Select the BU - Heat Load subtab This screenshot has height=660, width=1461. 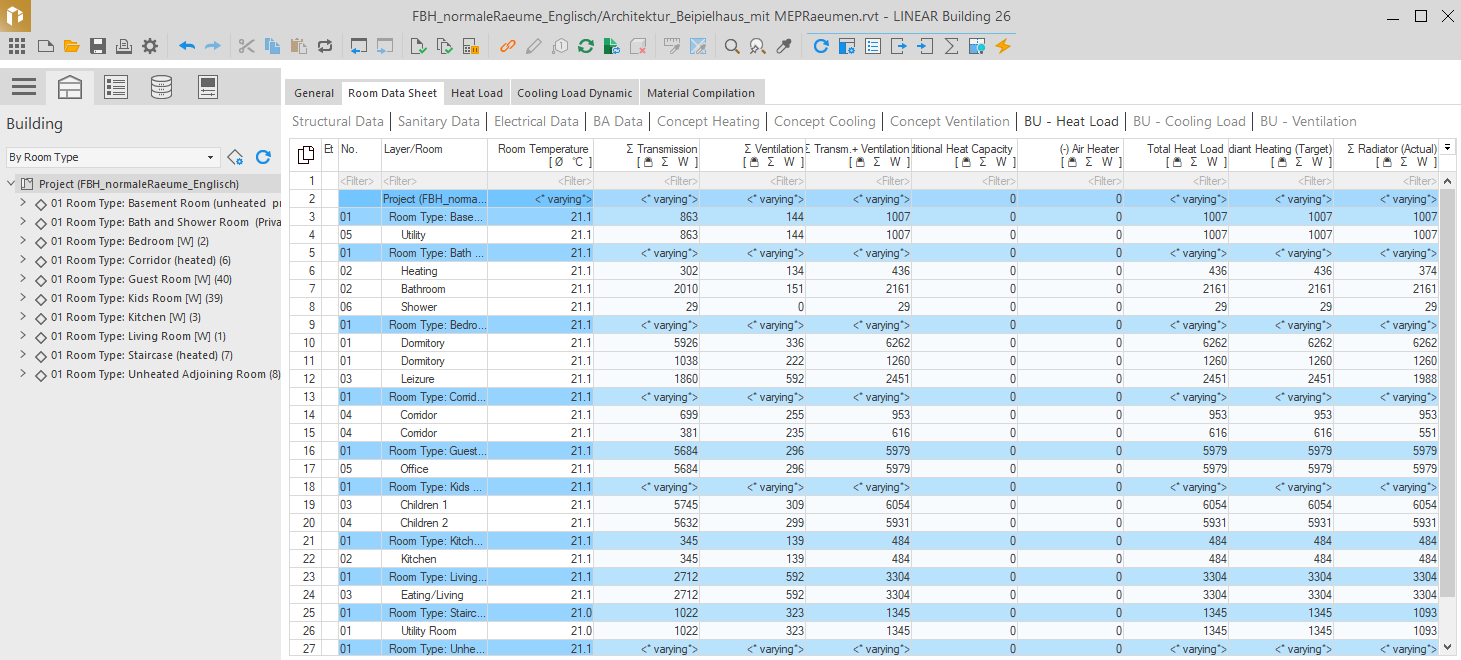pyautogui.click(x=1071, y=121)
